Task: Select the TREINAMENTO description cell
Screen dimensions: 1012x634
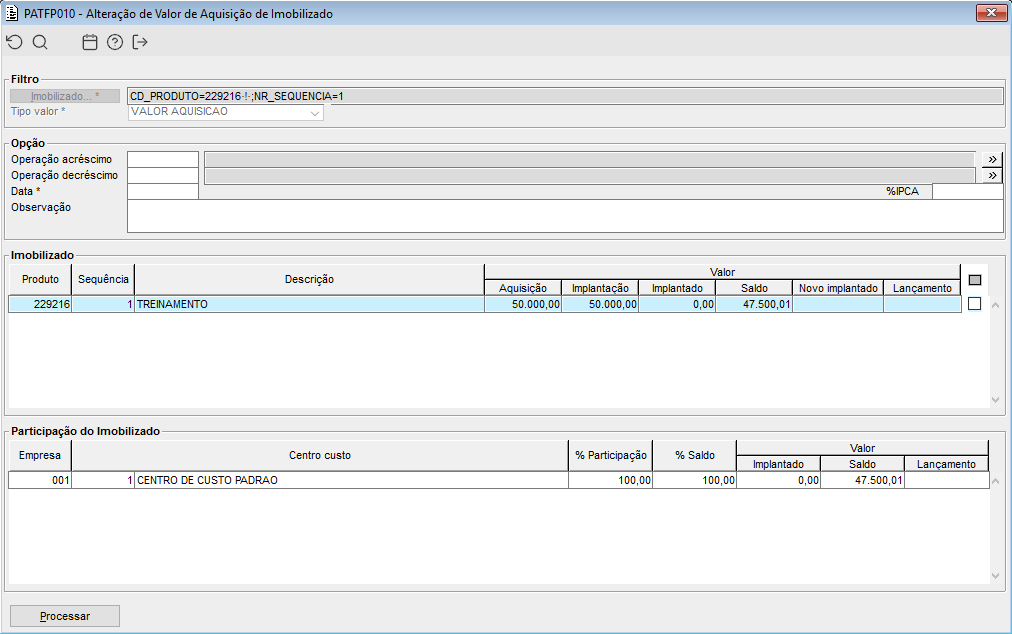Action: click(309, 304)
